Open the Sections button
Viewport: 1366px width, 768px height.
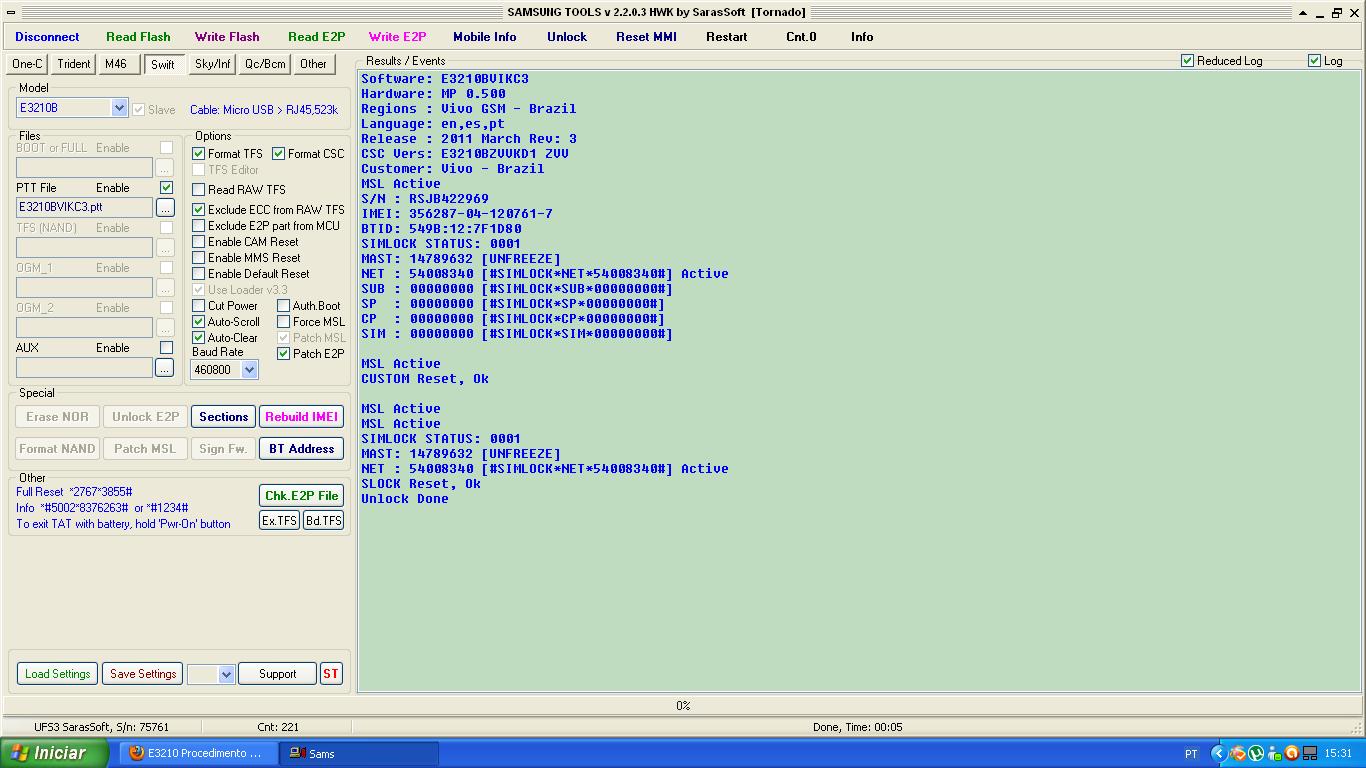(x=223, y=417)
